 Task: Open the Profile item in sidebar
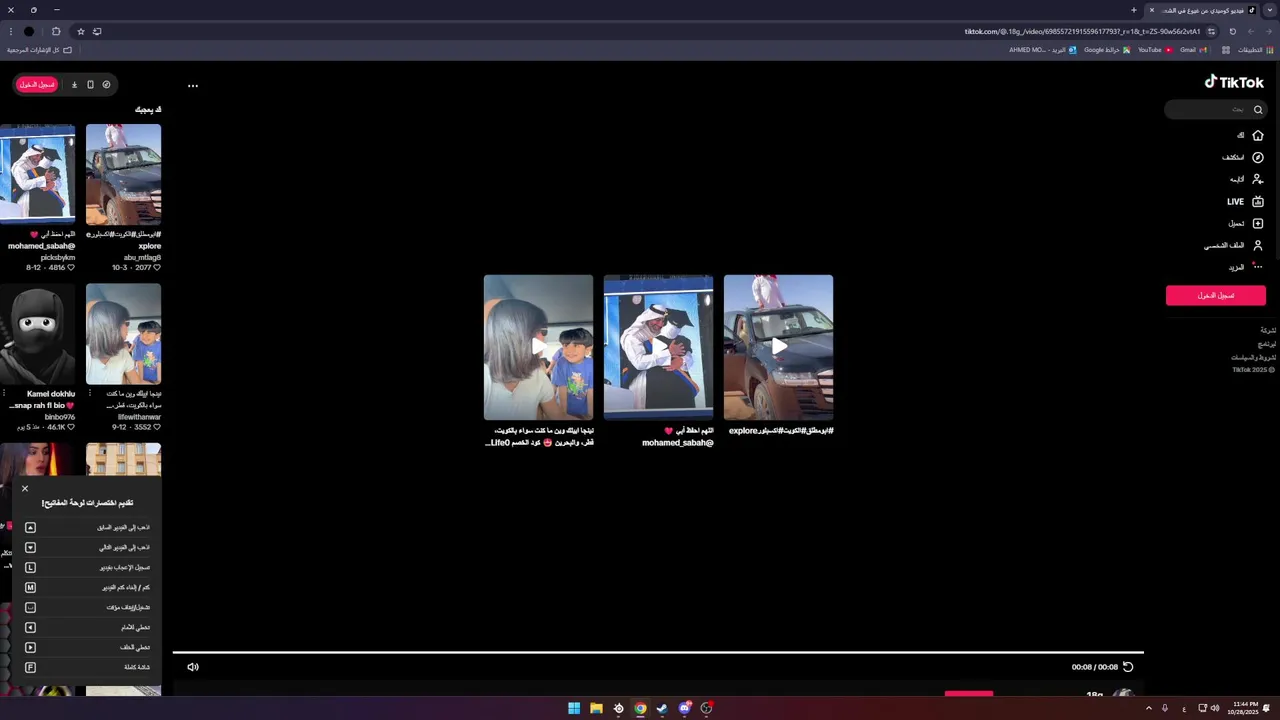coord(1234,245)
